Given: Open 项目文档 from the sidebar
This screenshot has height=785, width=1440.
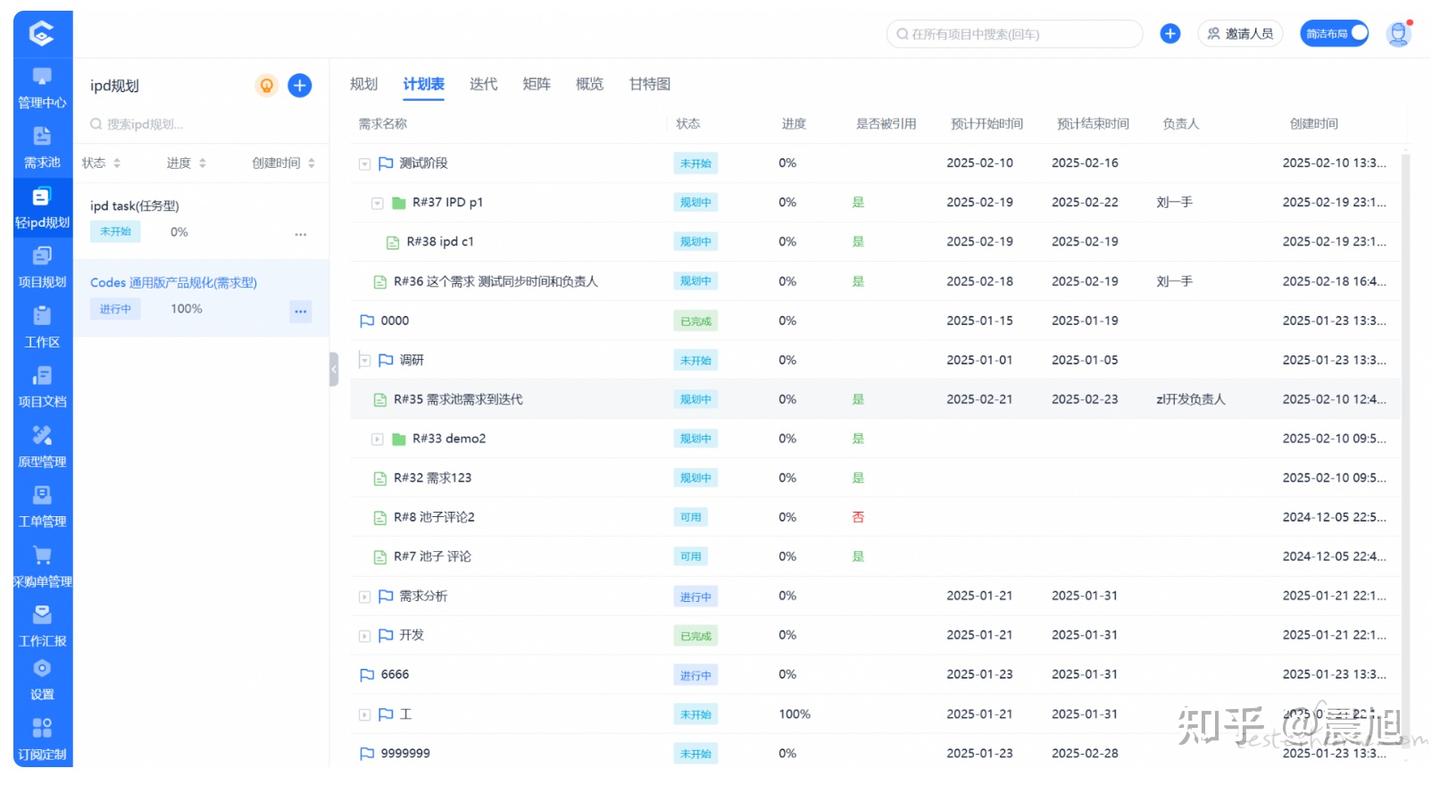Looking at the screenshot, I should [x=42, y=387].
